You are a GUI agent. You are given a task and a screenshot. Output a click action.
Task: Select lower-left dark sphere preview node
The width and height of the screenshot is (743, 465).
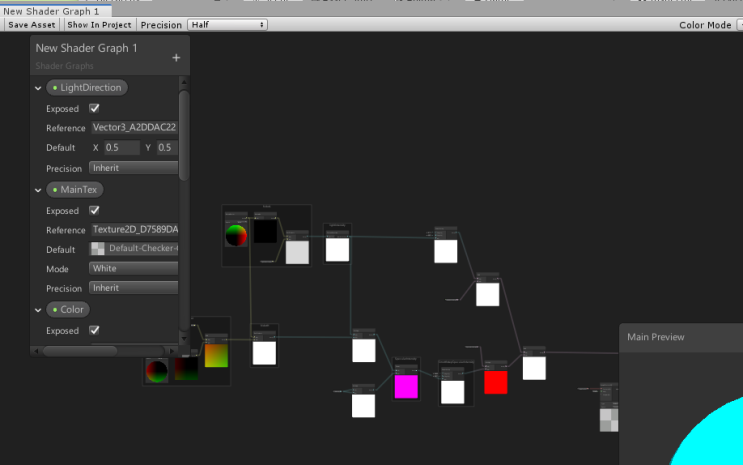(156, 371)
